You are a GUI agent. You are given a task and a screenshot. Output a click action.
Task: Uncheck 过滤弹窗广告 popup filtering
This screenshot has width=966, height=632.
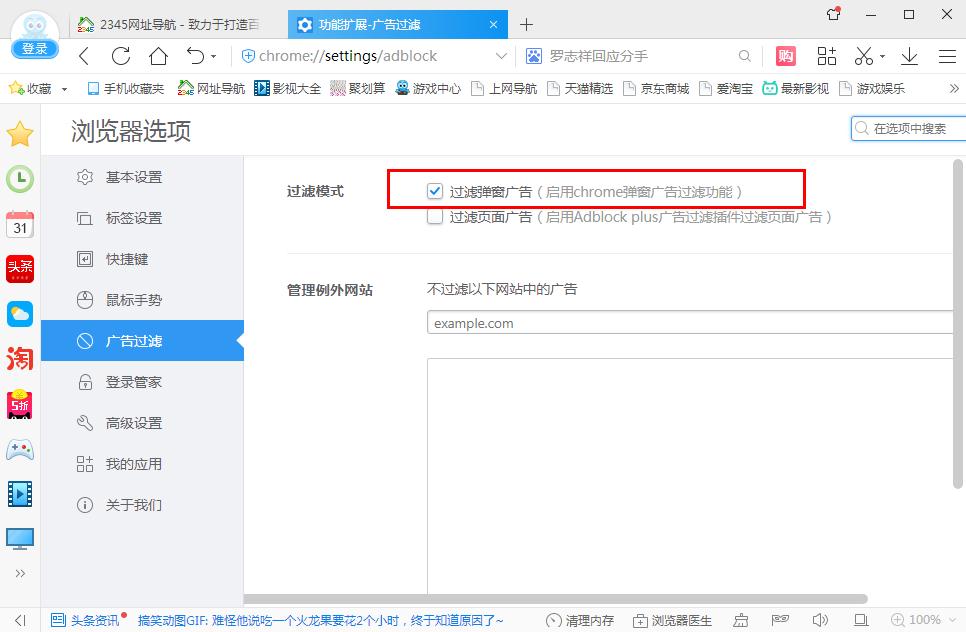click(x=435, y=189)
